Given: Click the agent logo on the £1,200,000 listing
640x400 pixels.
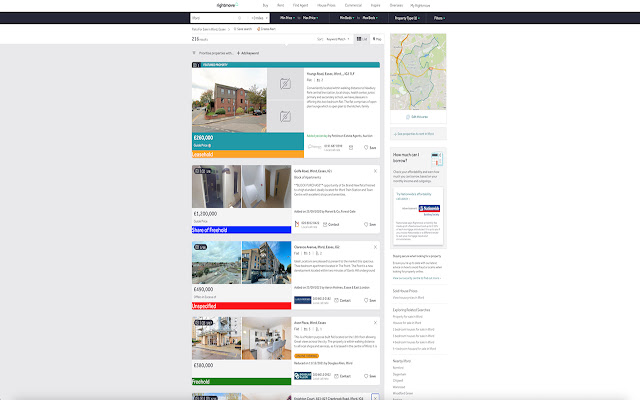Looking at the screenshot, I should tap(297, 224).
